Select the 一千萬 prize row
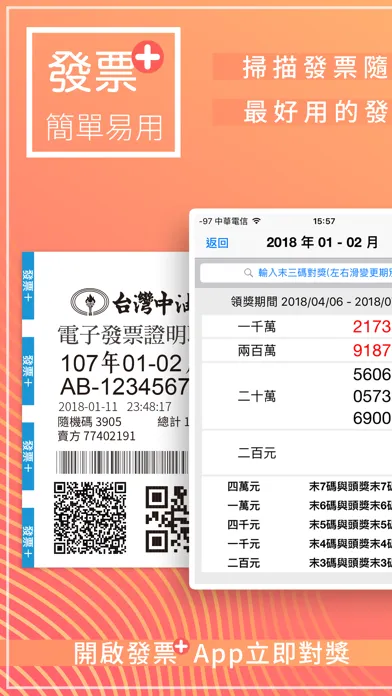 (297, 327)
